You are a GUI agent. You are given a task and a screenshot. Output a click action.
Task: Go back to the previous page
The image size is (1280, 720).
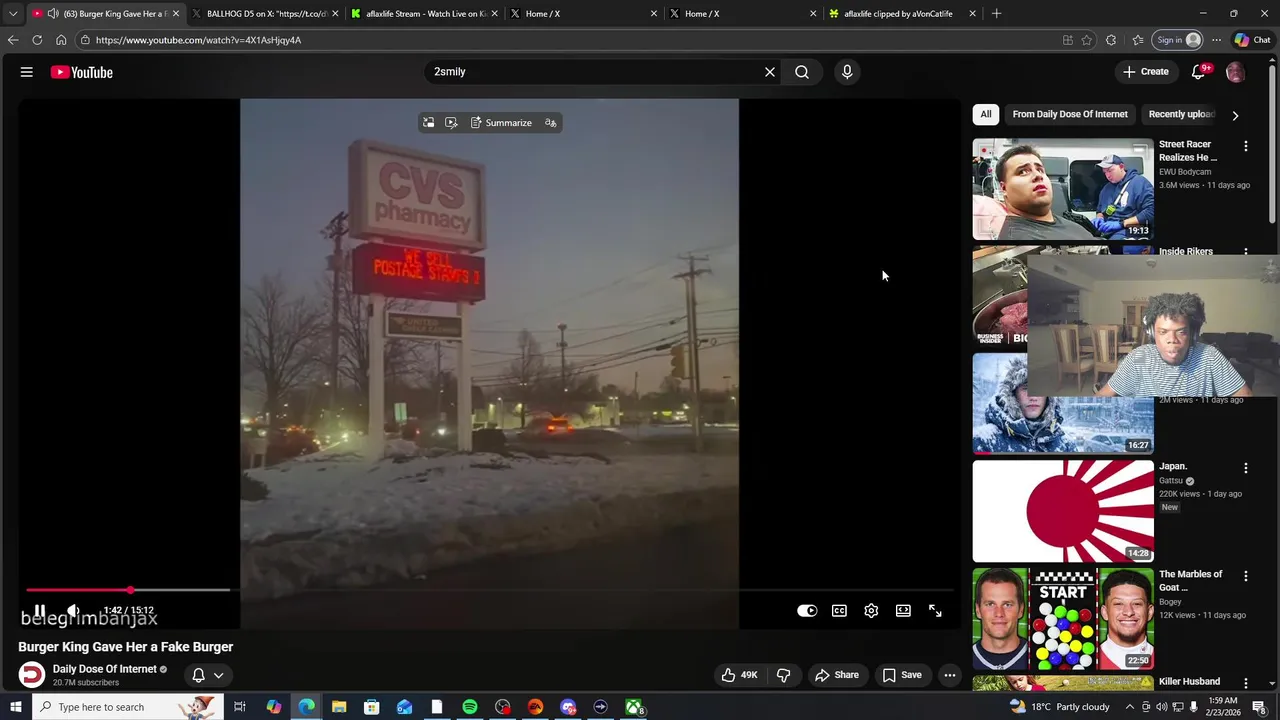point(13,40)
